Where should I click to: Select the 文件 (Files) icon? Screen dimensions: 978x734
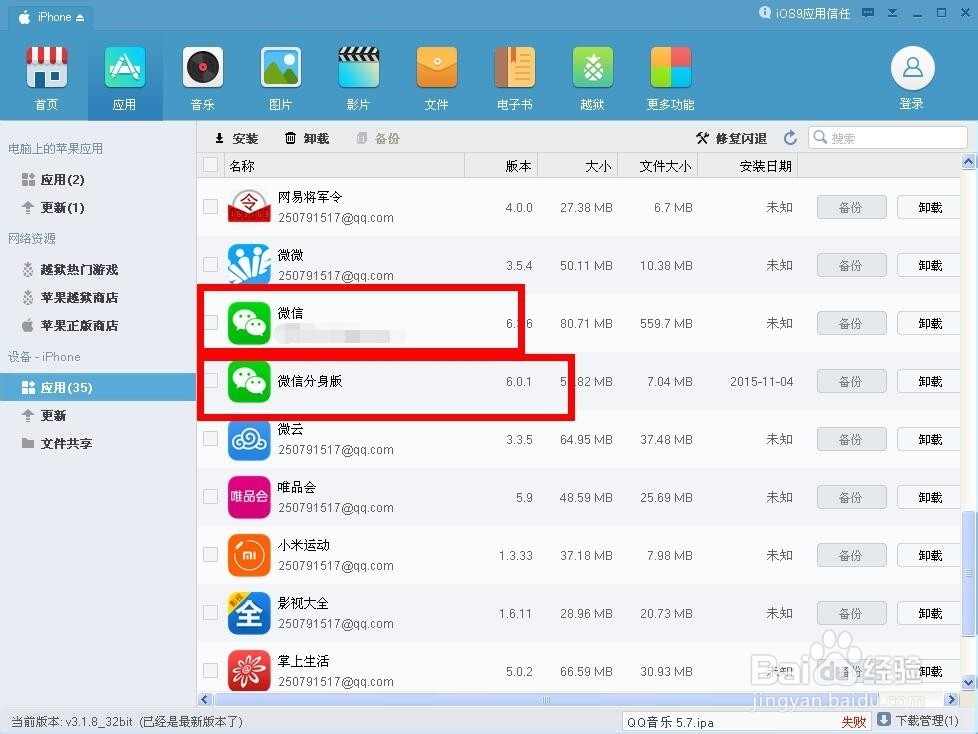436,77
